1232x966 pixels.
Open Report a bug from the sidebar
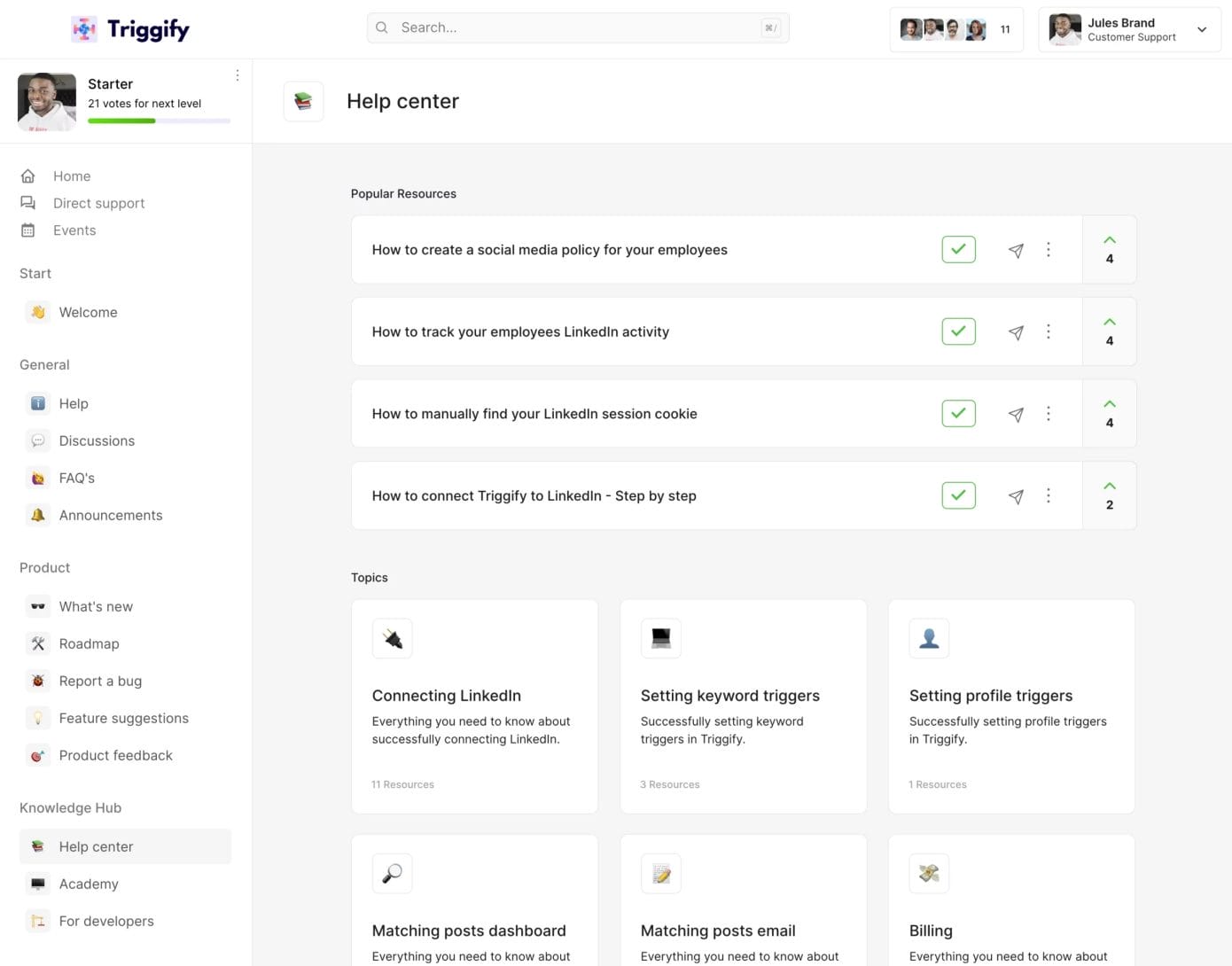tap(100, 681)
